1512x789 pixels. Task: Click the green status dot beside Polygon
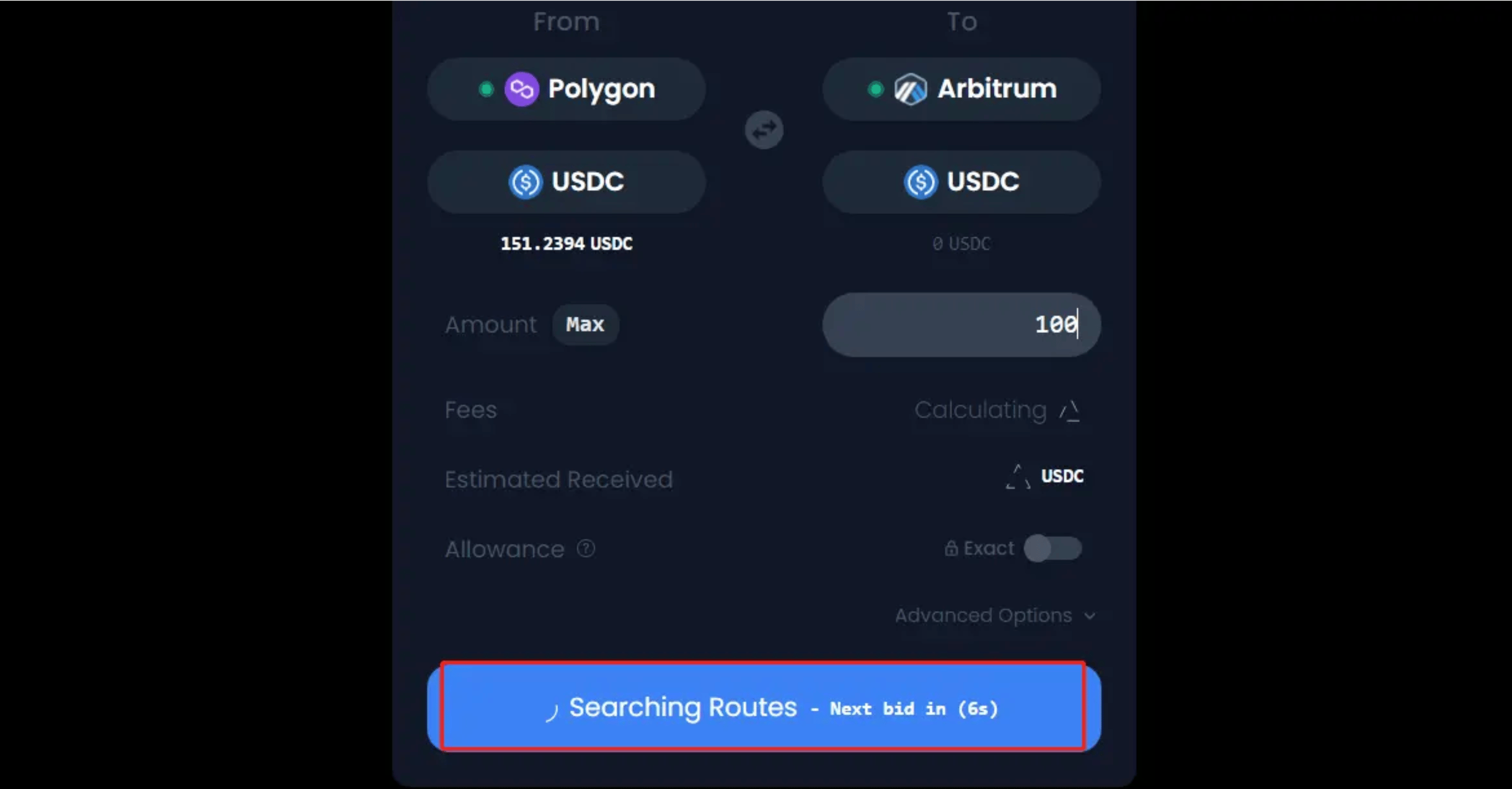coord(486,89)
